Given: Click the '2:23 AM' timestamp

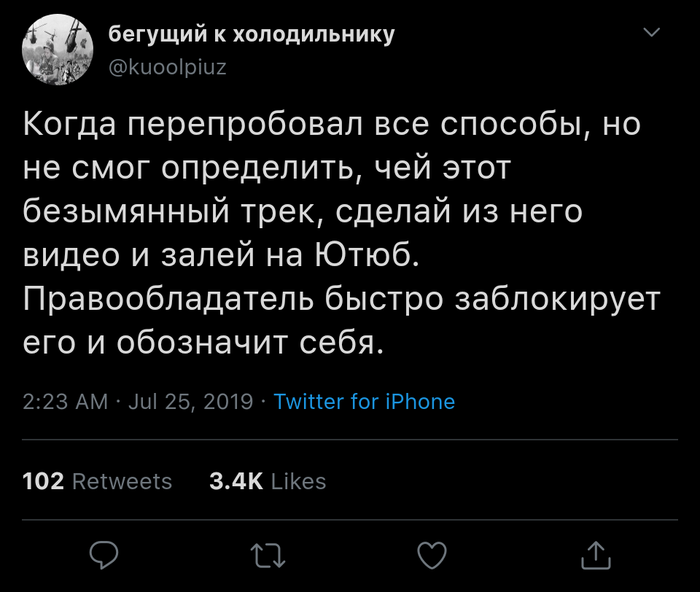Looking at the screenshot, I should tap(64, 402).
